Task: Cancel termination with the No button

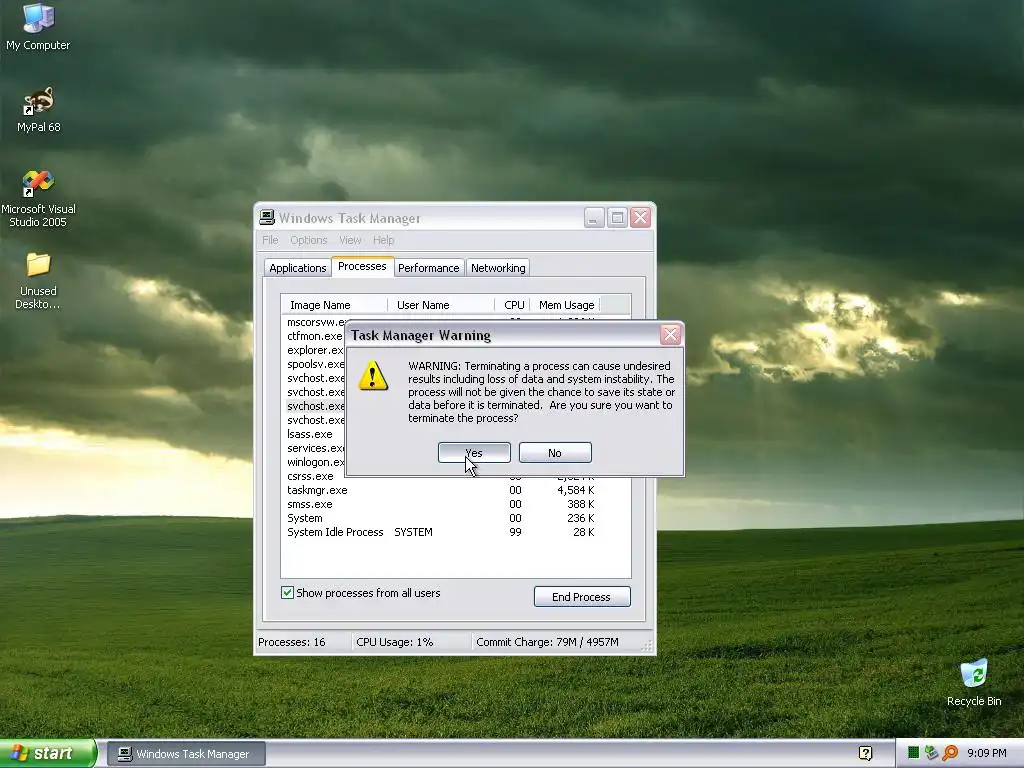Action: 555,453
